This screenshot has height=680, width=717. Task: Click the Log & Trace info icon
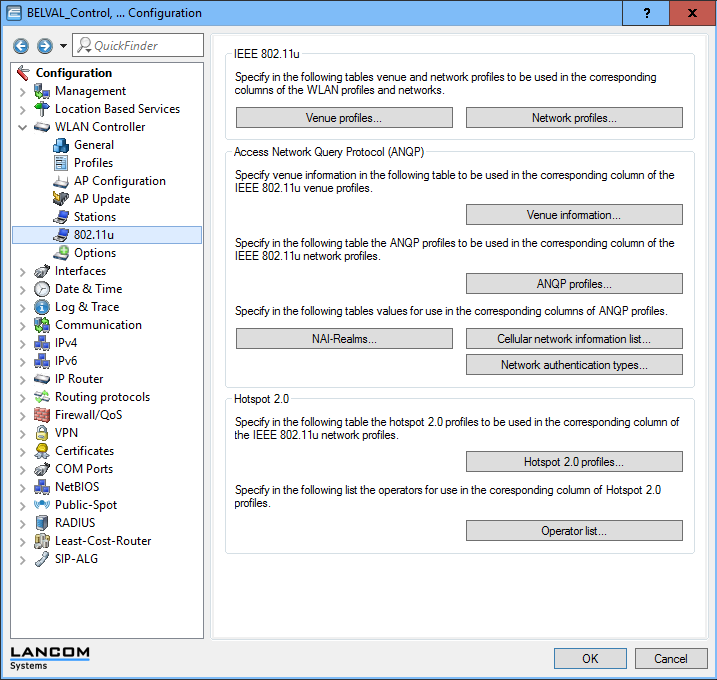42,307
